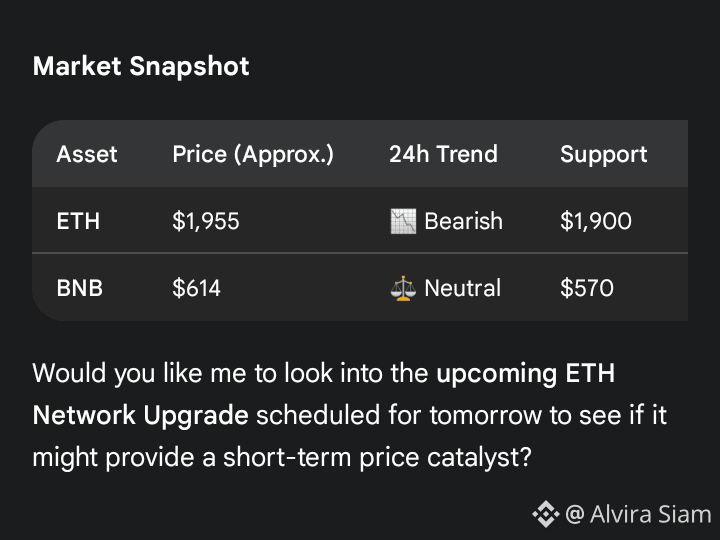The width and height of the screenshot is (720, 540).
Task: Select the ETH asset cell
Action: [78, 221]
